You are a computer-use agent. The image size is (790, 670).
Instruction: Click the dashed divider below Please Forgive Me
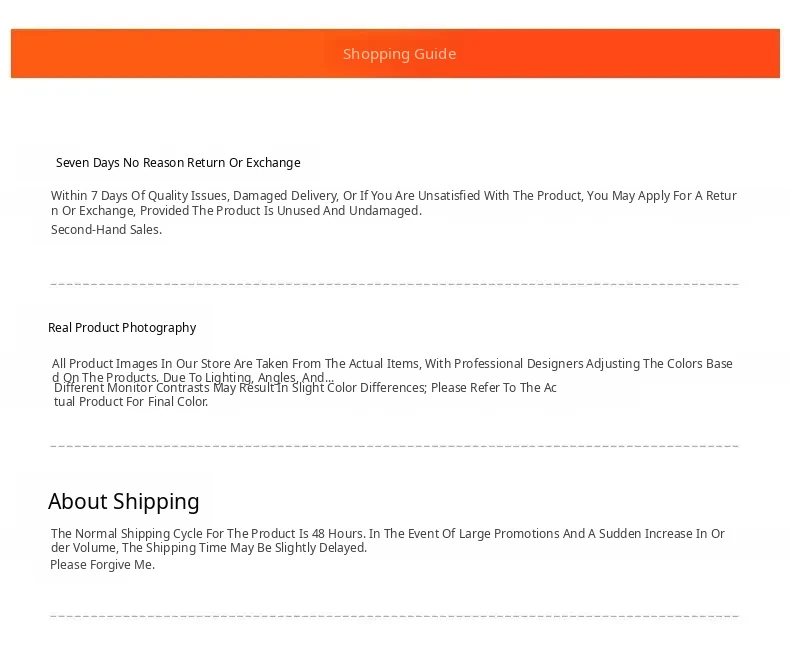(394, 616)
